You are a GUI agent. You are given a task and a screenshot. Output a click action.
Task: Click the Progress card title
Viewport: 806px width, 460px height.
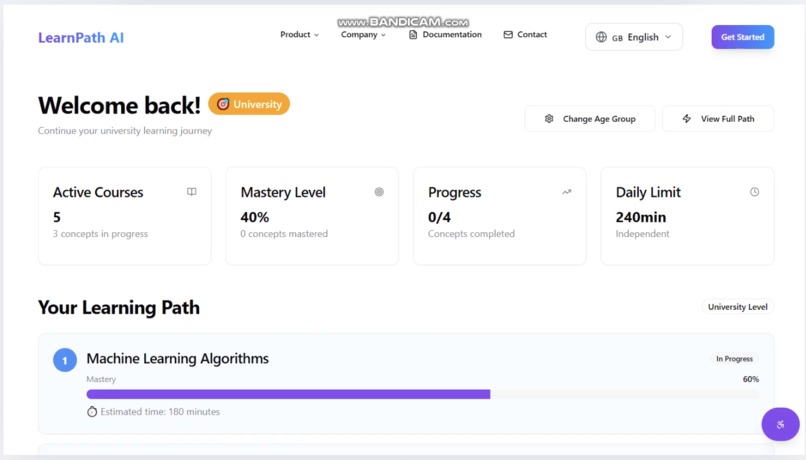[x=454, y=192]
